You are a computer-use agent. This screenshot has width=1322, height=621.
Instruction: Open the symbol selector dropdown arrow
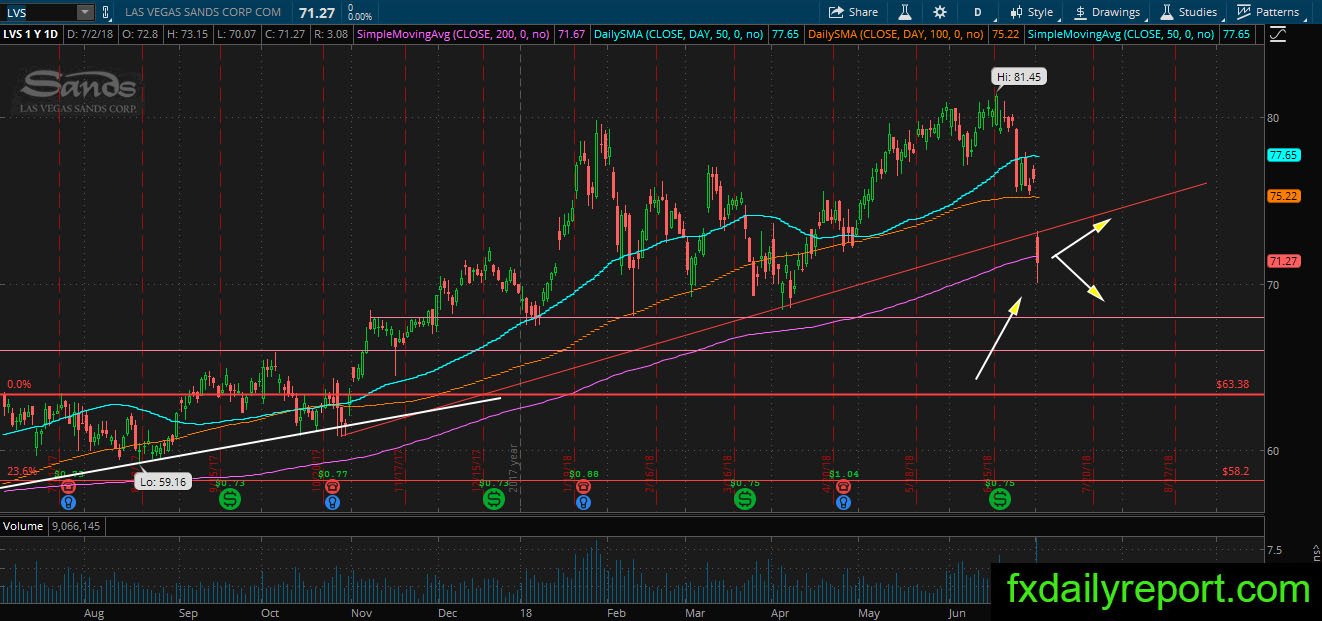tap(85, 12)
